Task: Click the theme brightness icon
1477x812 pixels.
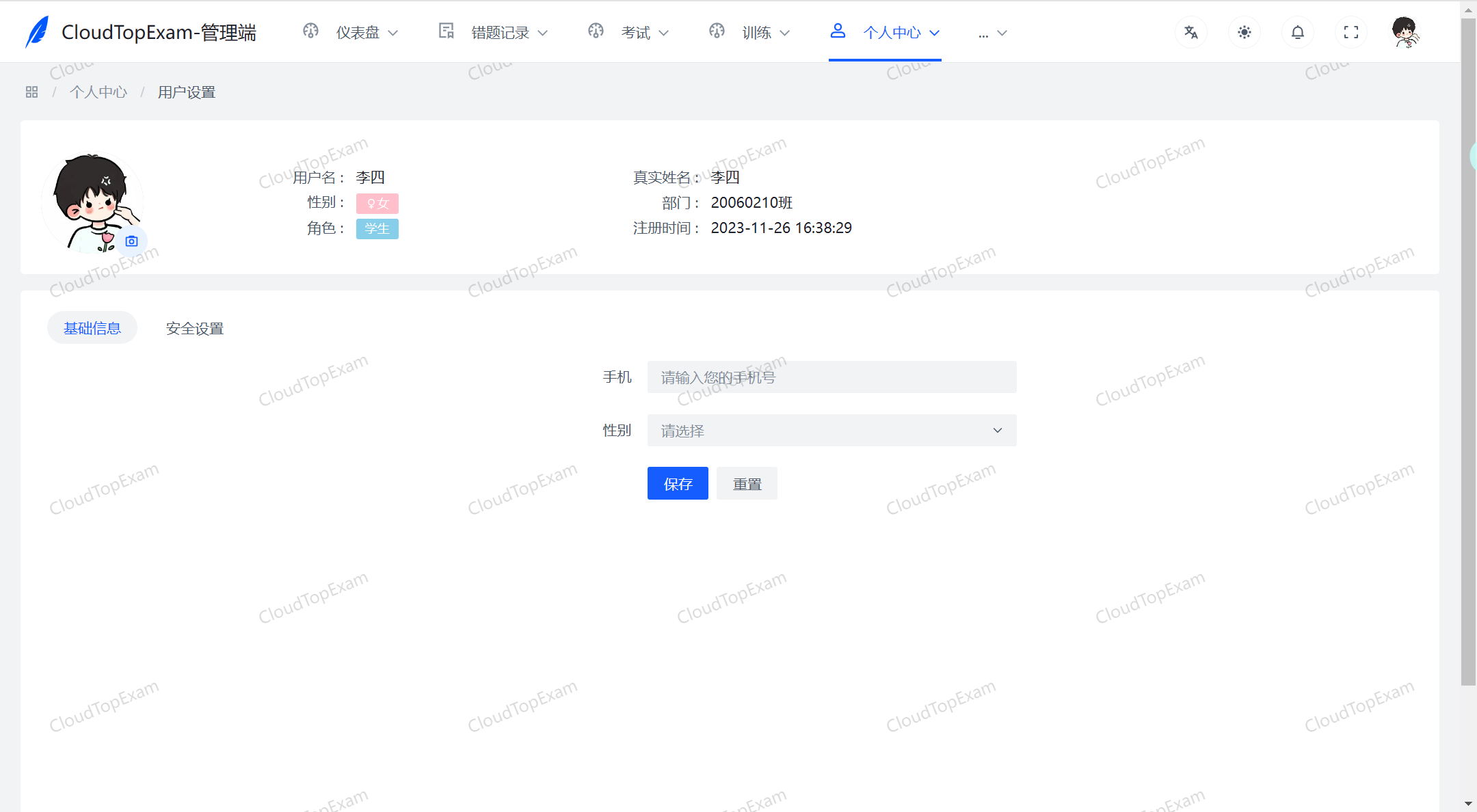Action: [1245, 31]
